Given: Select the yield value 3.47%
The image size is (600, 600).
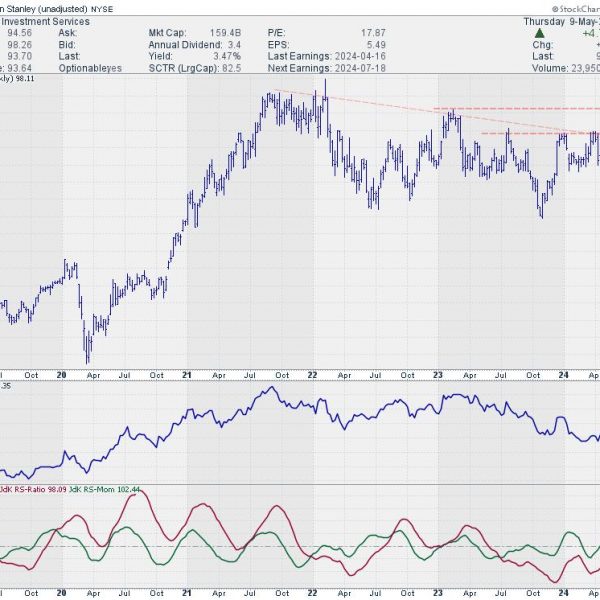Looking at the screenshot, I should click(x=227, y=56).
